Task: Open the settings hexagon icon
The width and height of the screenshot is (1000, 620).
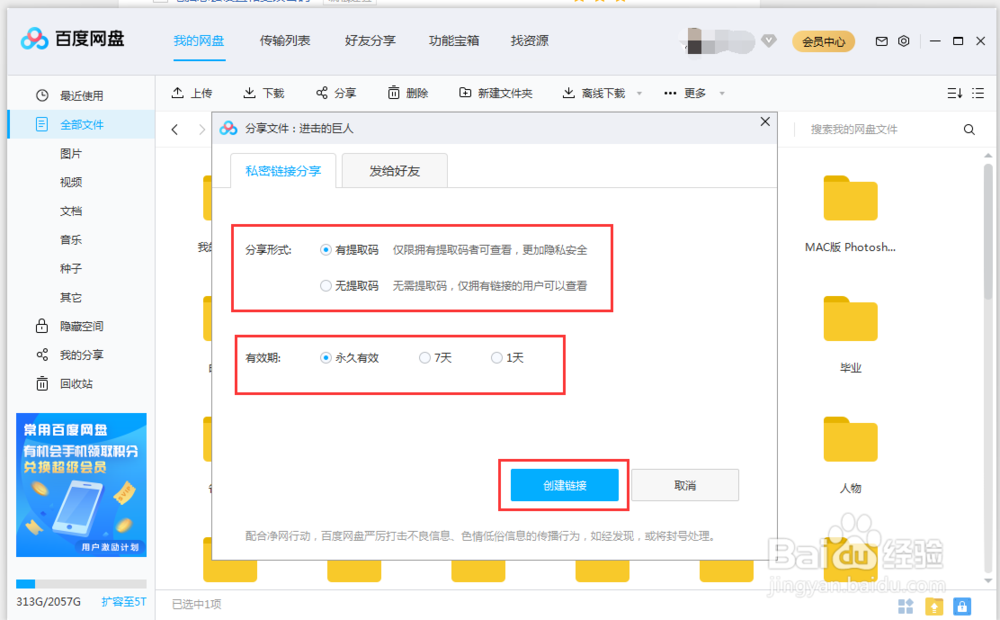Action: [x=904, y=41]
